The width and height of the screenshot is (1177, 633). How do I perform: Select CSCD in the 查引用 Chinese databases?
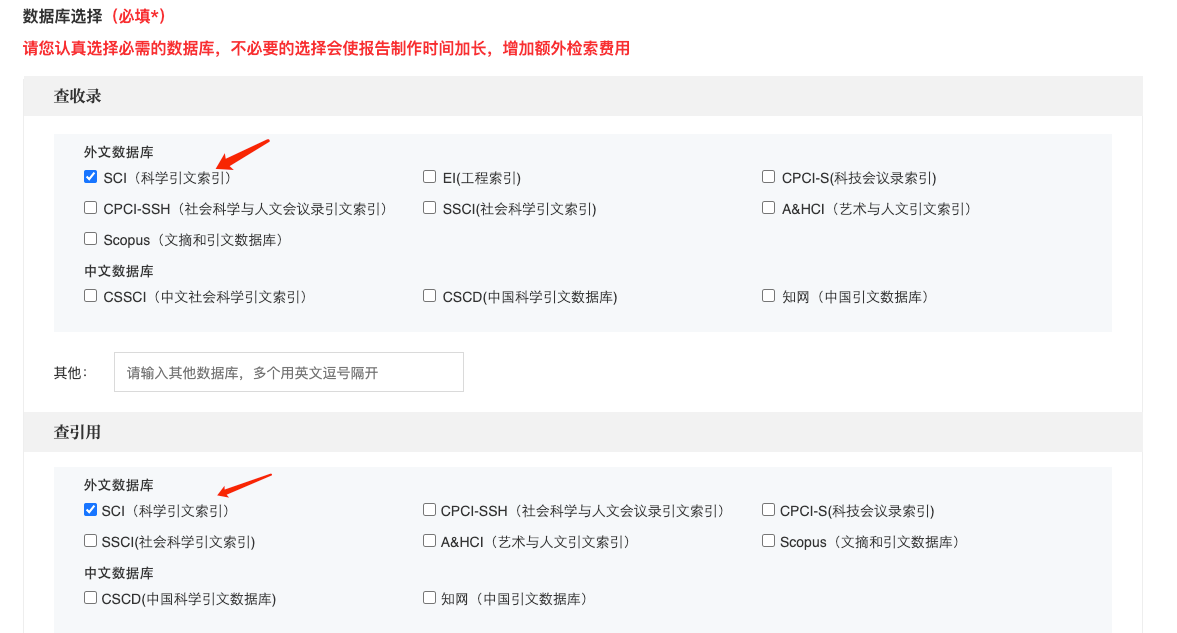click(x=89, y=598)
